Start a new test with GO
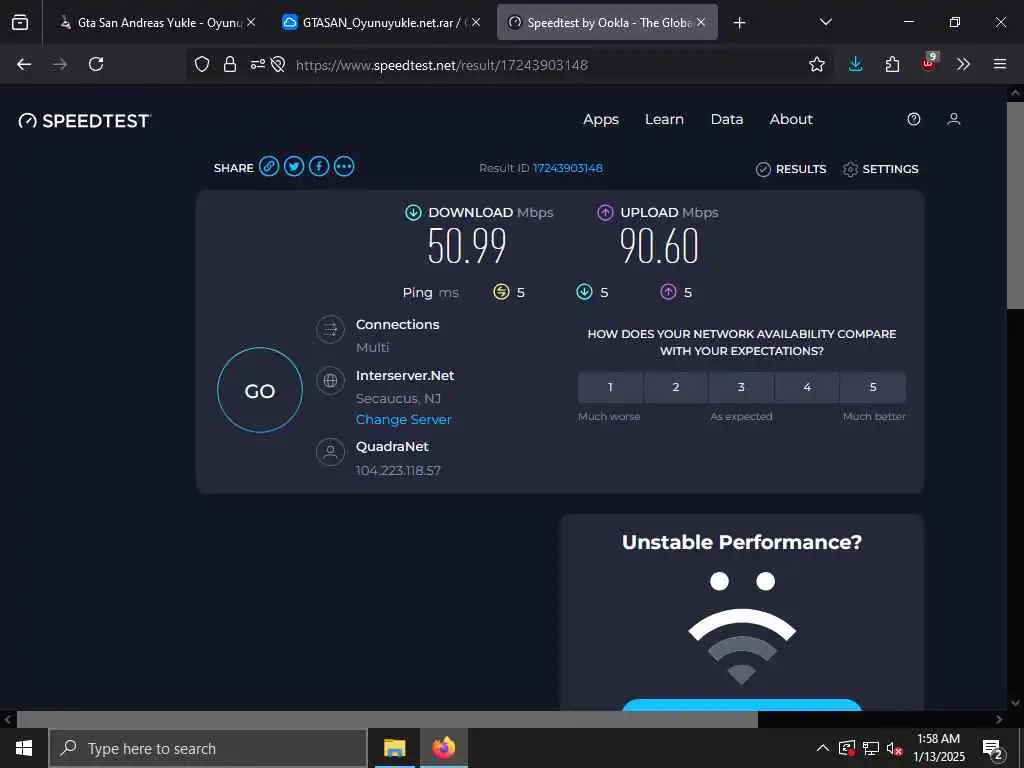This screenshot has width=1024, height=768. pyautogui.click(x=260, y=390)
